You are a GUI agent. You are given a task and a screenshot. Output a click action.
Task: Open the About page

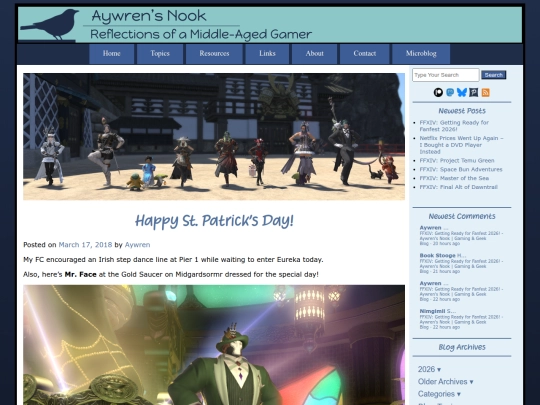click(314, 54)
